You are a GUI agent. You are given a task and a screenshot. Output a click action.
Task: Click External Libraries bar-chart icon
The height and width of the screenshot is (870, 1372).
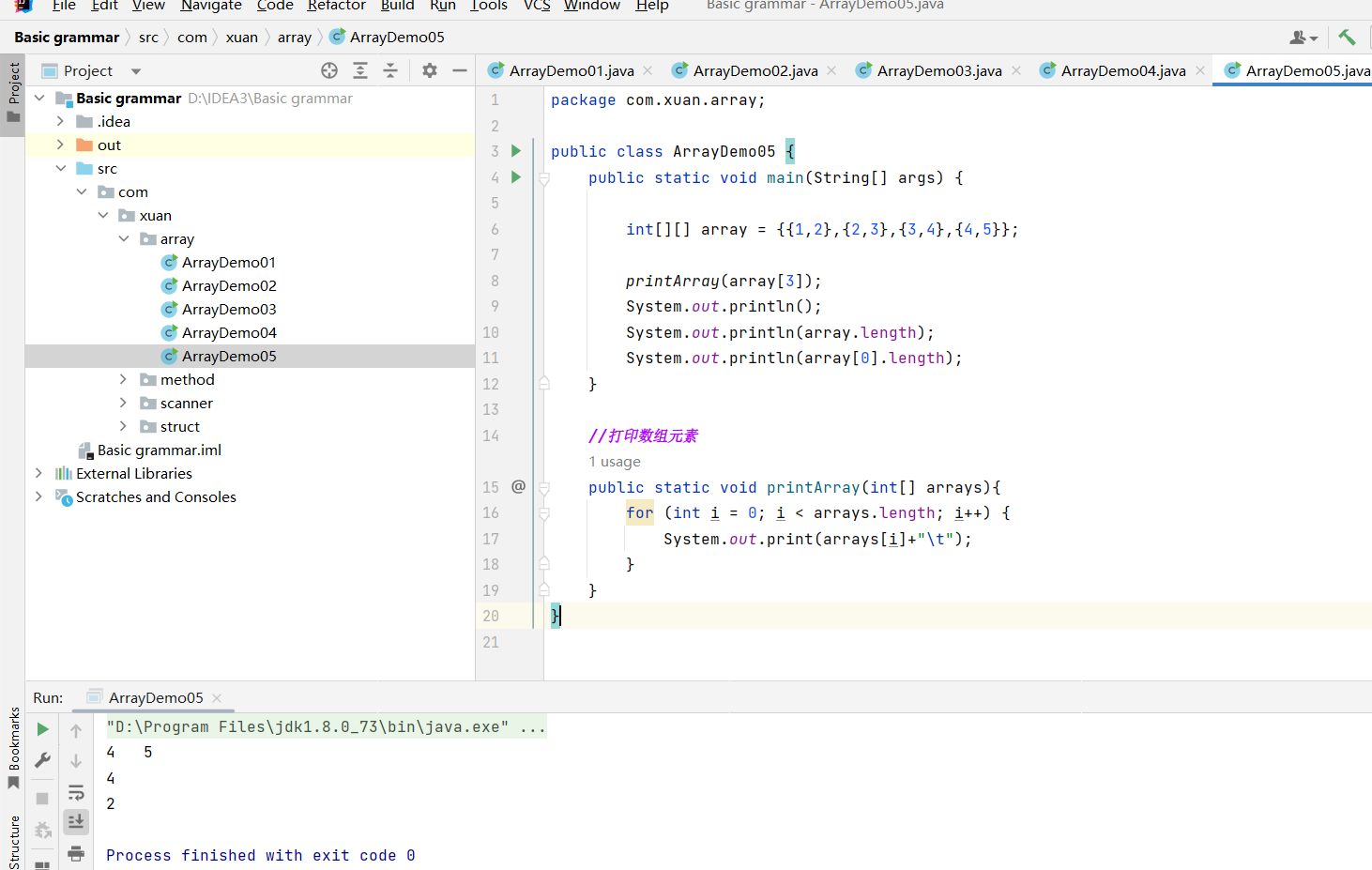tap(64, 474)
